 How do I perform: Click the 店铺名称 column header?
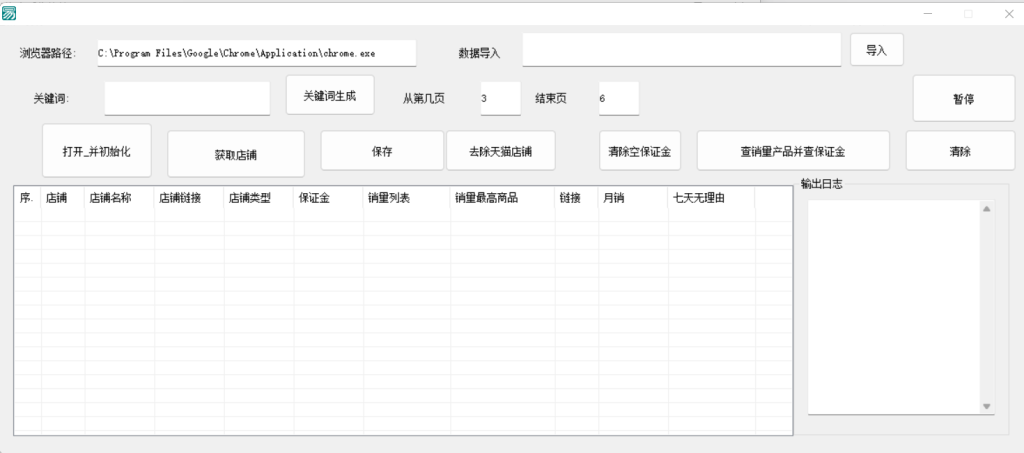119,198
